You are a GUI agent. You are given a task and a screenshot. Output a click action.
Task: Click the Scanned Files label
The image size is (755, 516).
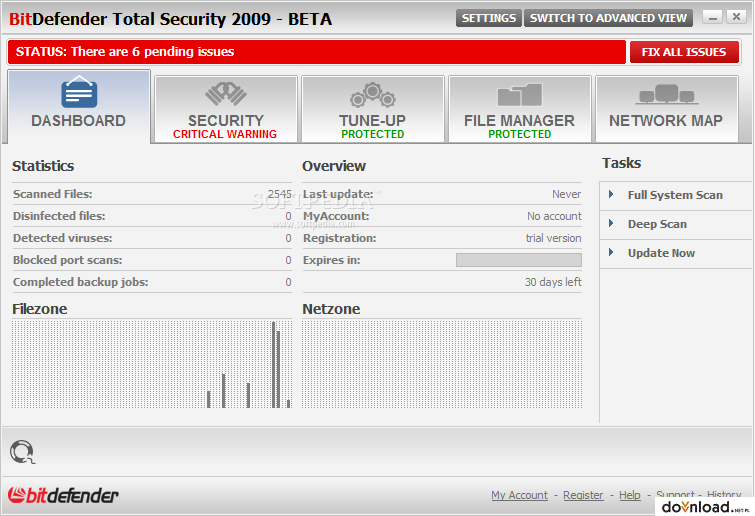(x=52, y=194)
